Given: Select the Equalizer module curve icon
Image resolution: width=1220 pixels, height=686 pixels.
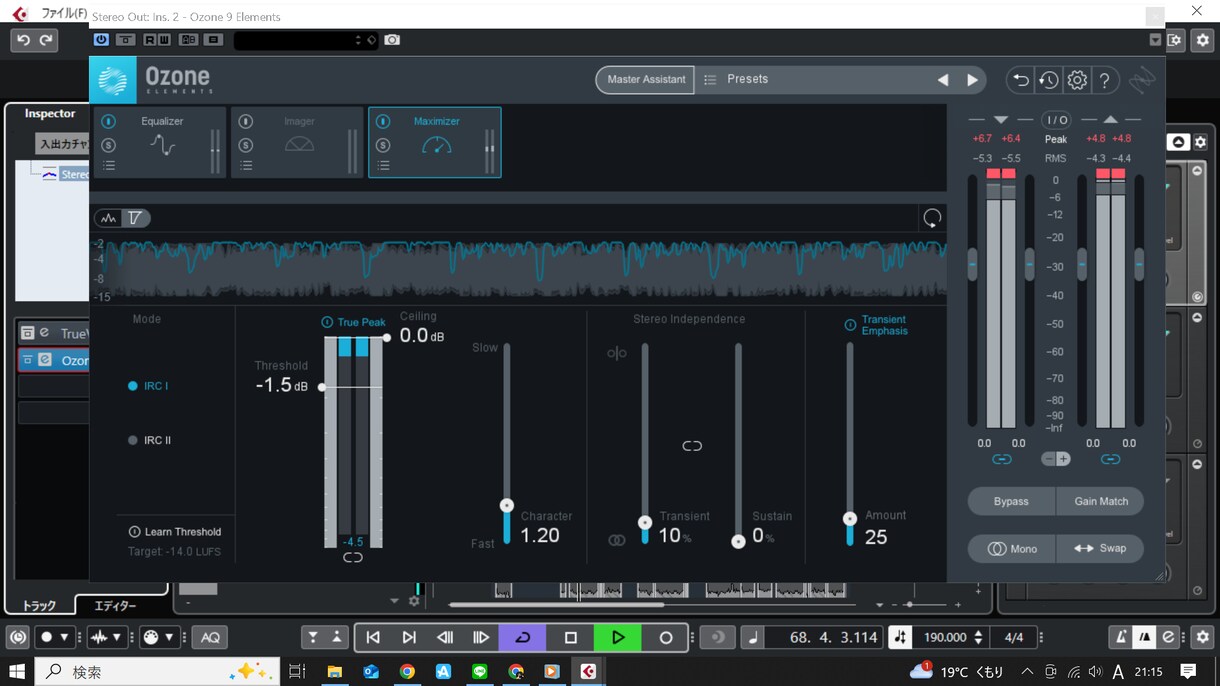Looking at the screenshot, I should point(162,146).
